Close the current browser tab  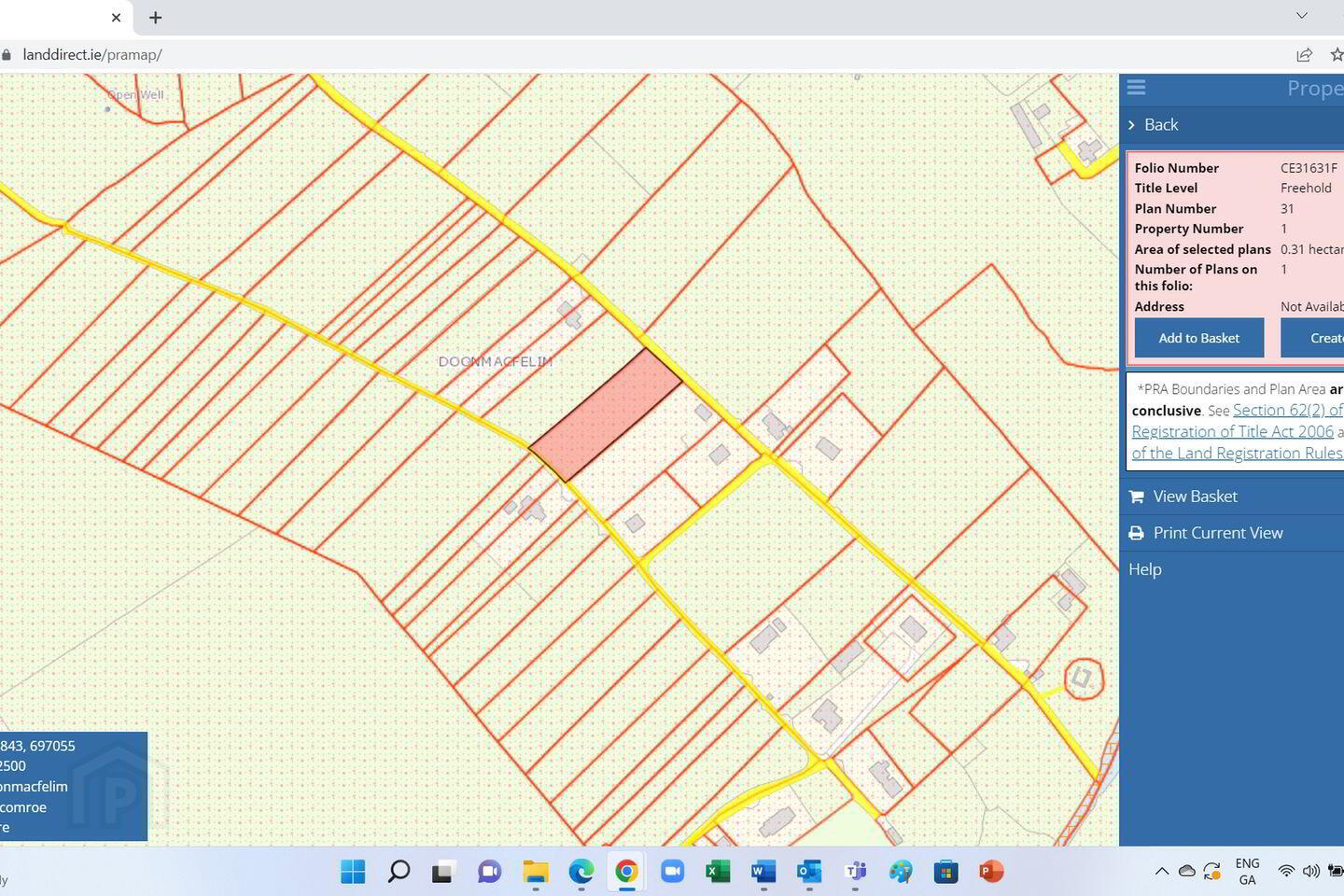(116, 18)
